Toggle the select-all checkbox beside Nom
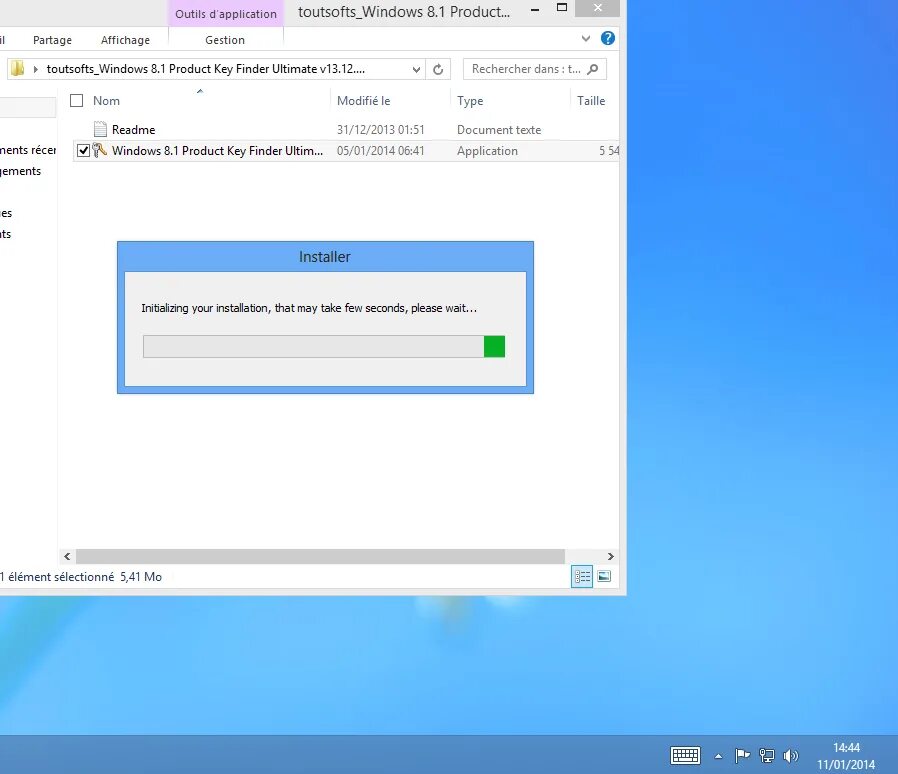Screen dimensions: 898x774 [x=76, y=101]
